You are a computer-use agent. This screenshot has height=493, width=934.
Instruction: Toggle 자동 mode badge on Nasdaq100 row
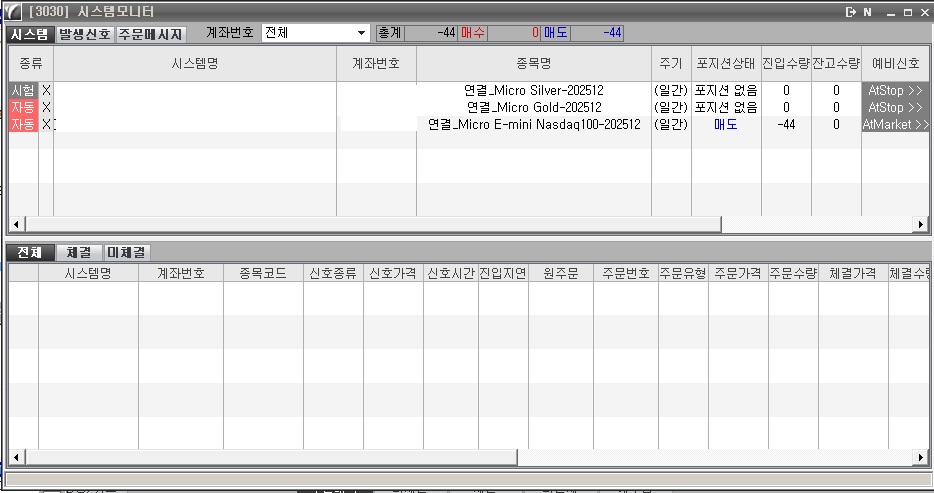point(23,124)
